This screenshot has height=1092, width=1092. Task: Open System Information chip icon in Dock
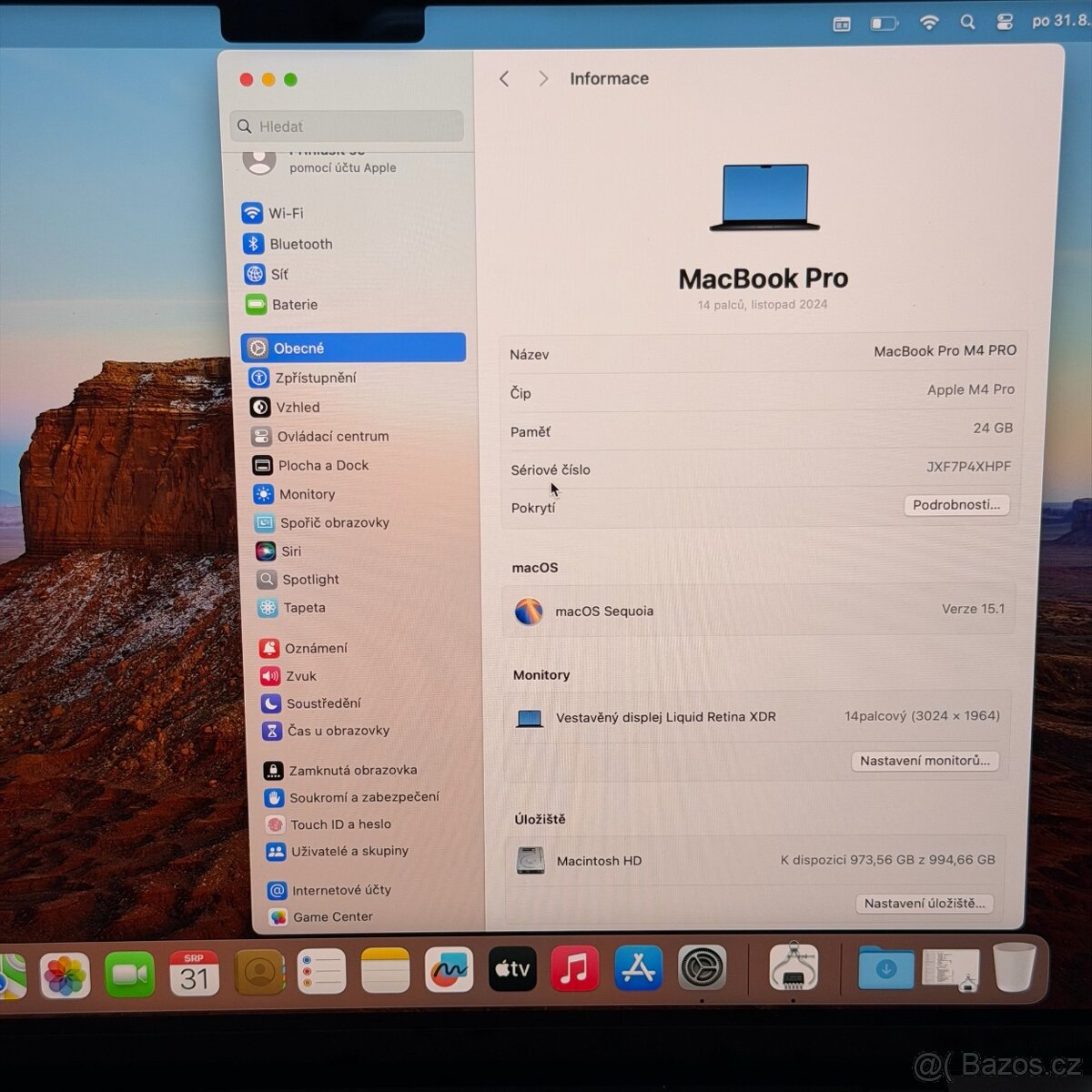794,966
